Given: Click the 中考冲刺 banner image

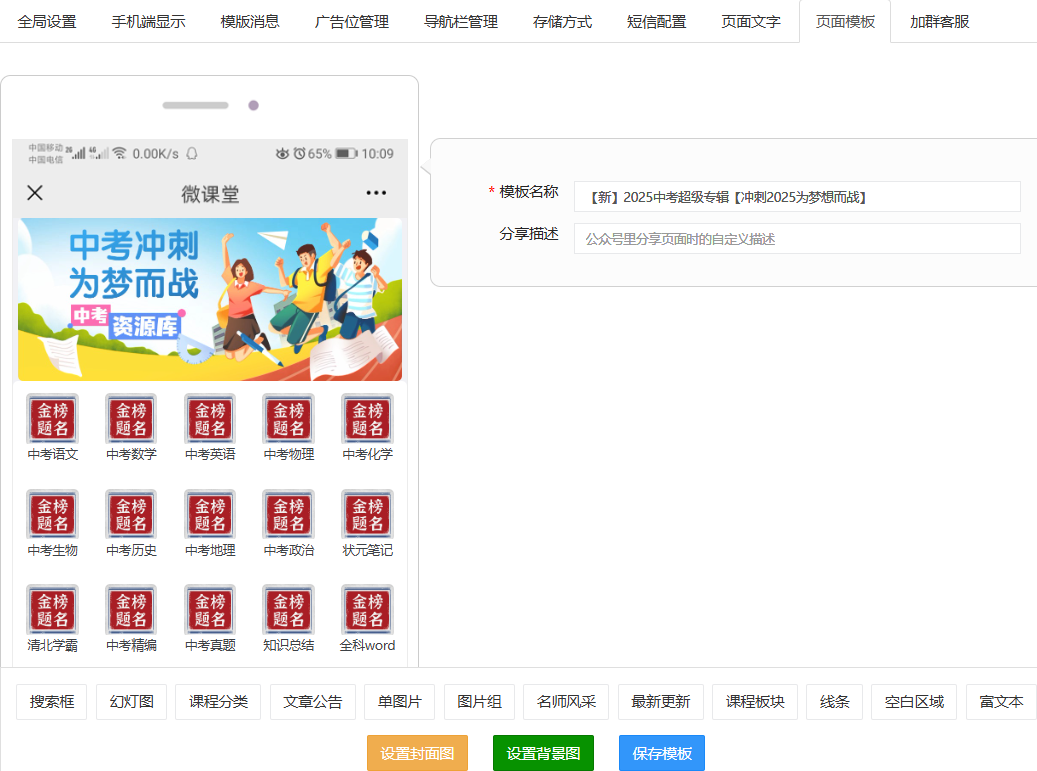Looking at the screenshot, I should click(210, 299).
